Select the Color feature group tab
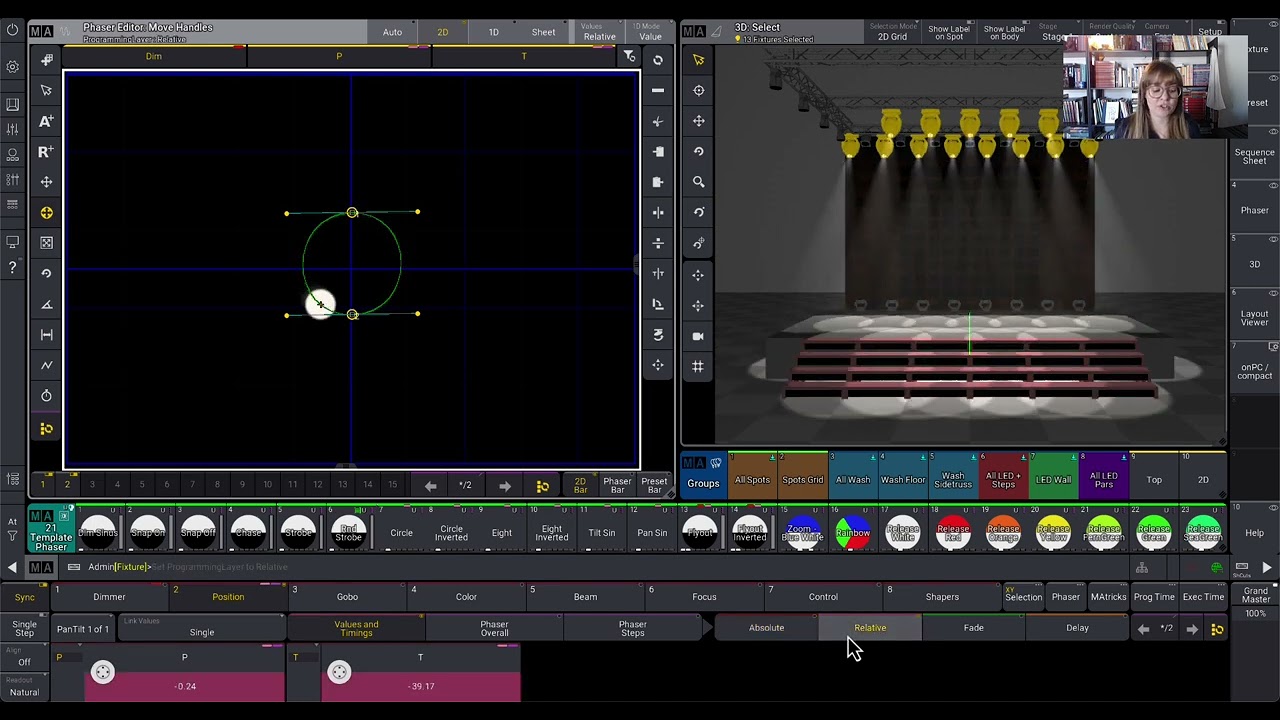Screen dimensions: 1280x720 [x=466, y=597]
